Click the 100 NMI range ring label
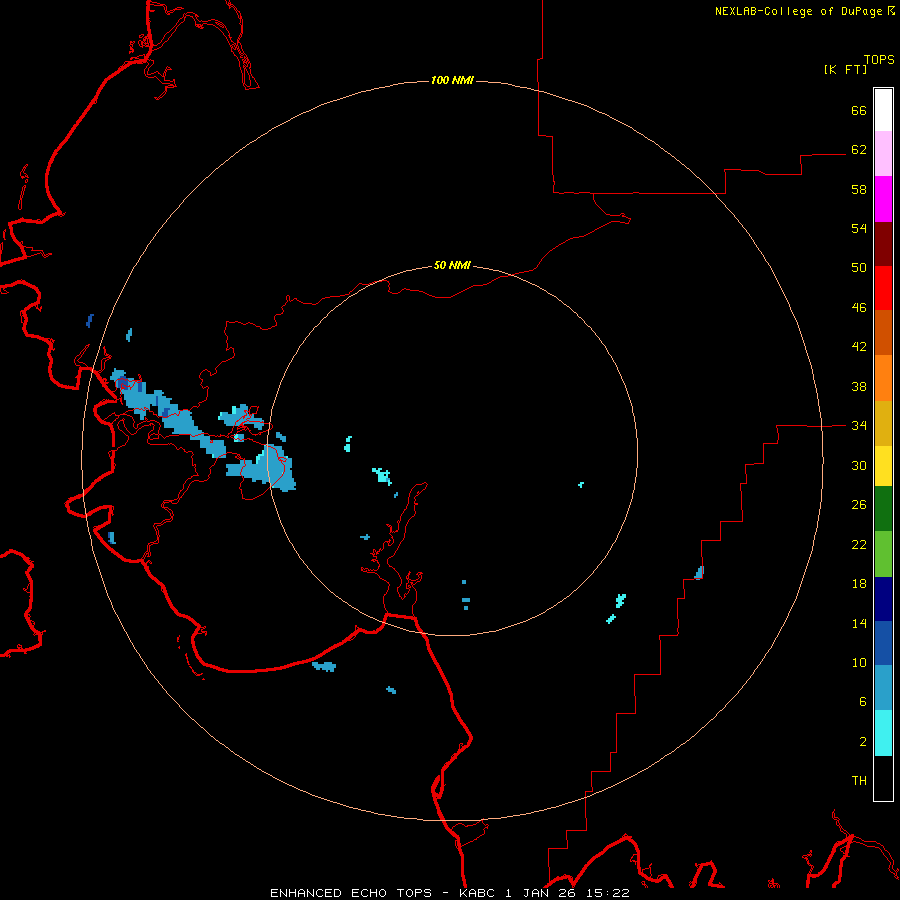Image resolution: width=900 pixels, height=900 pixels. click(452, 80)
